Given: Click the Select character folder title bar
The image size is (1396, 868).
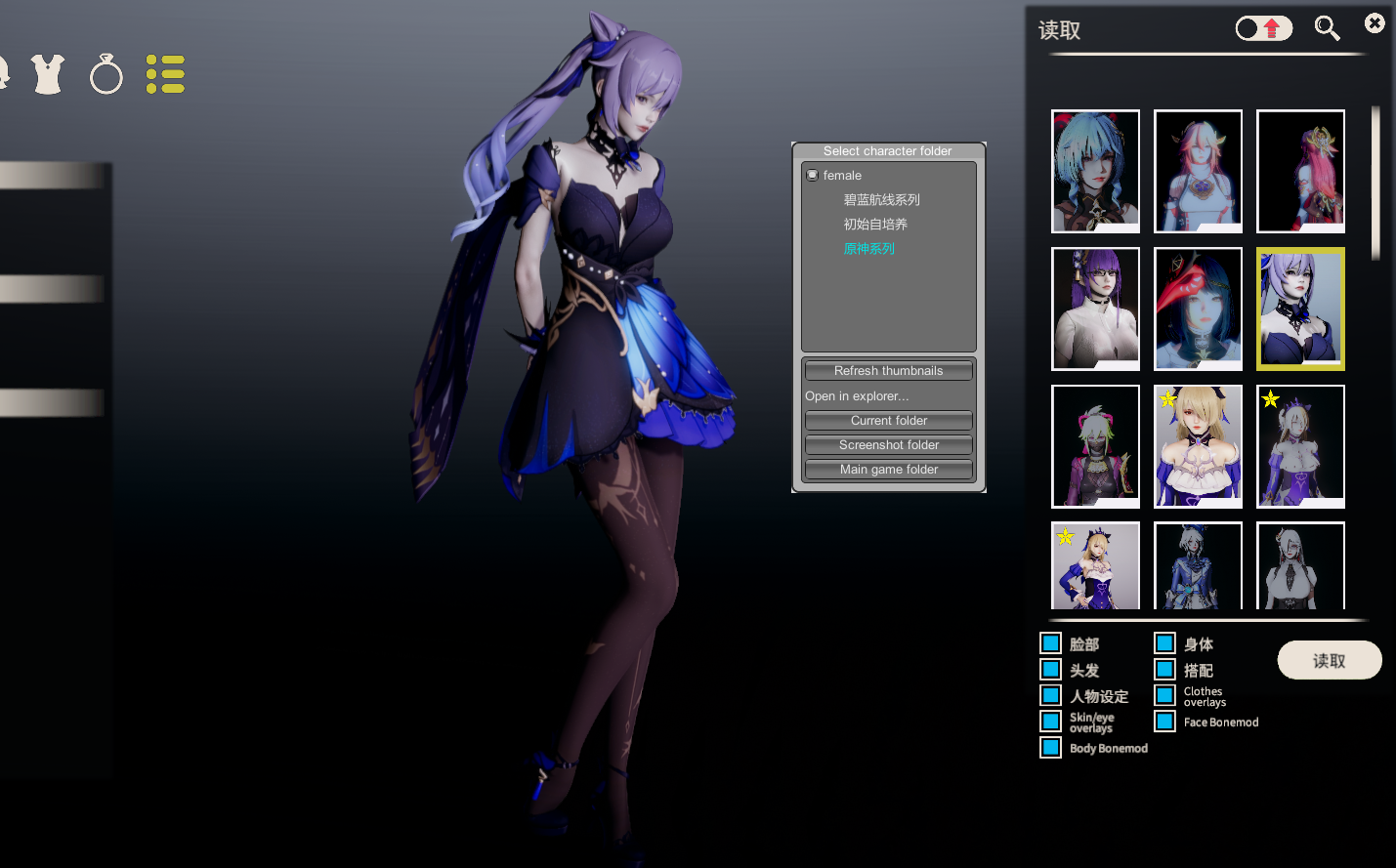Looking at the screenshot, I should (888, 151).
